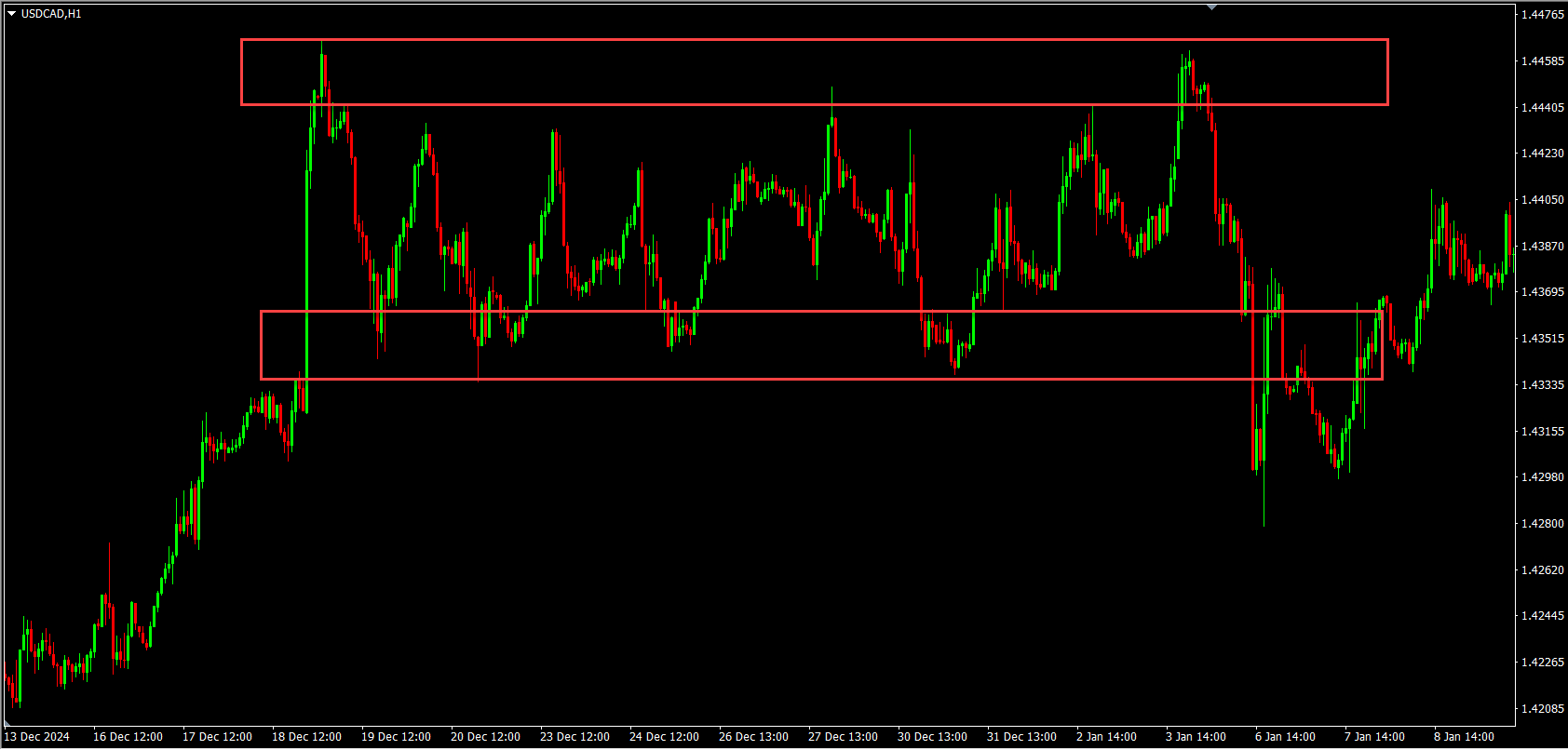
Task: Click the left edge of lower red rectangle
Action: [261, 345]
